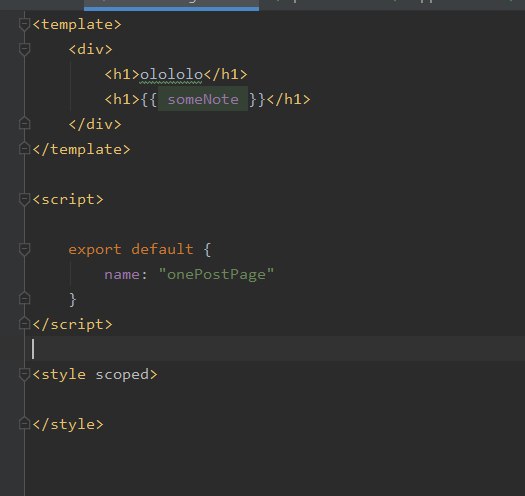Click the underlined word ololololo
Viewport: 525px width, 496px height.
tap(171, 74)
